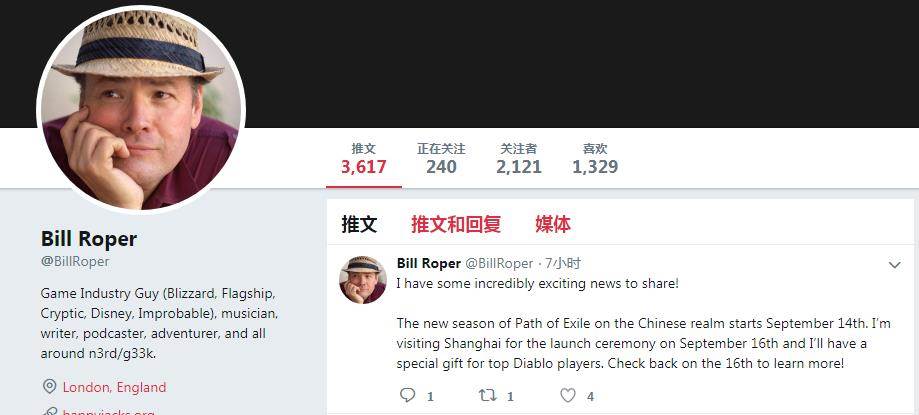The height and width of the screenshot is (415, 919).
Task: Open the large Bill Roper profile photo
Action: [x=141, y=108]
